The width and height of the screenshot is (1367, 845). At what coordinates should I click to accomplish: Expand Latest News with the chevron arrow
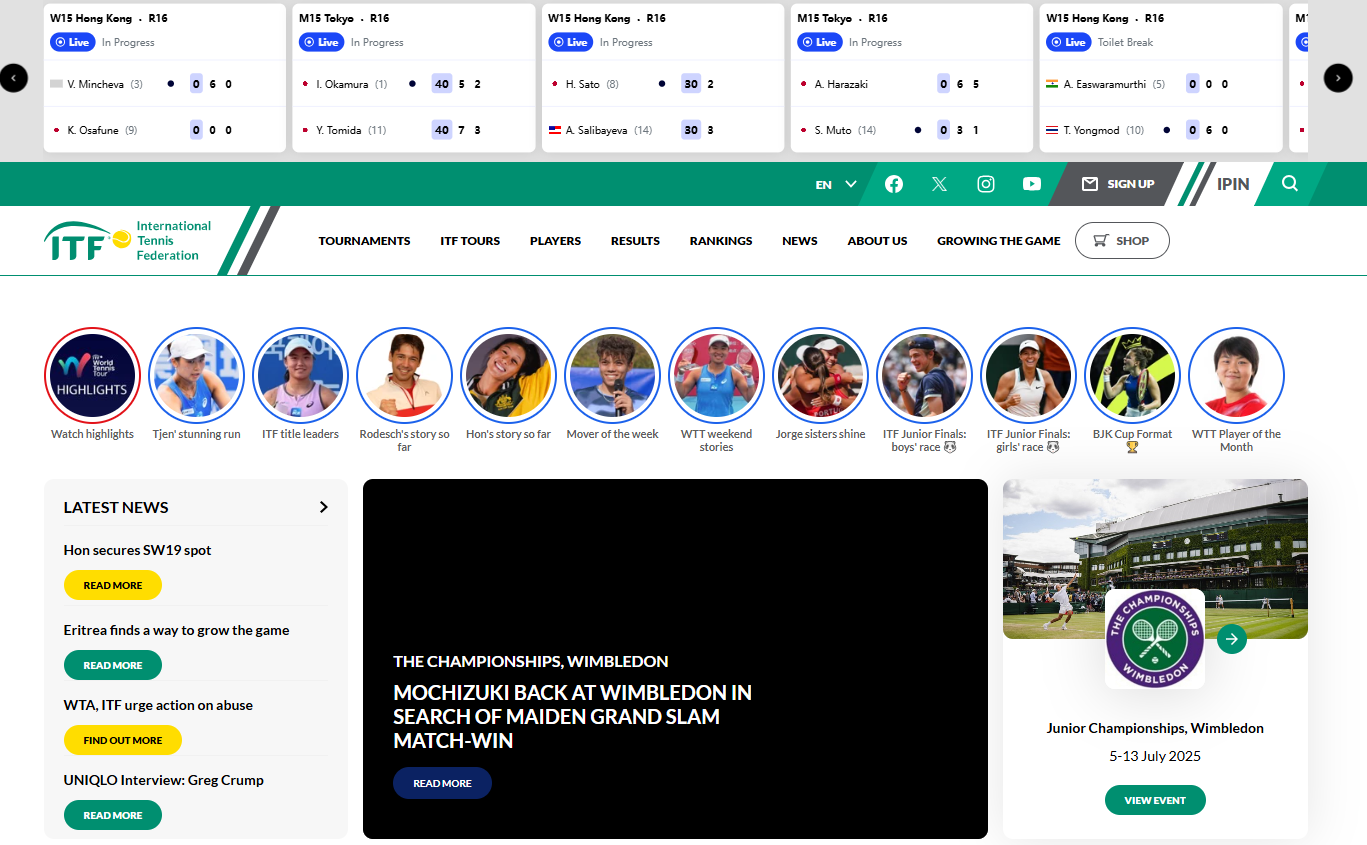click(x=323, y=507)
